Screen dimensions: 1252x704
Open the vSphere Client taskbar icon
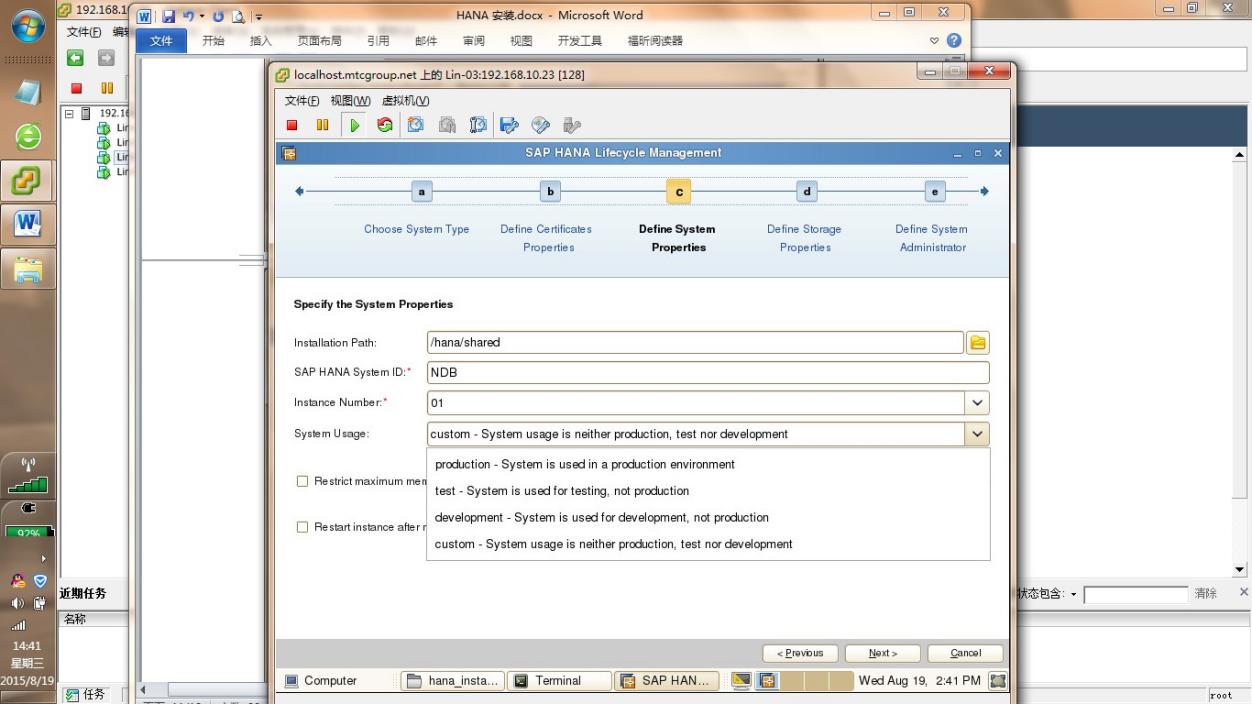(x=27, y=182)
